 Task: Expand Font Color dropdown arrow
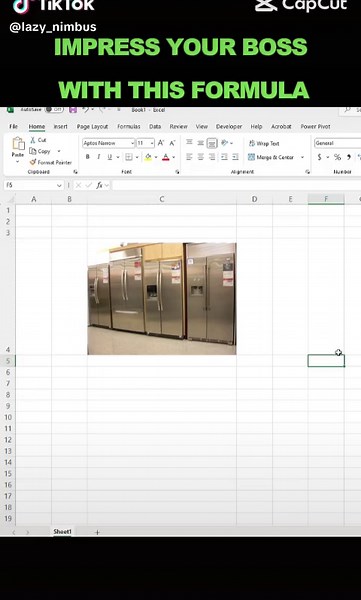[x=173, y=157]
